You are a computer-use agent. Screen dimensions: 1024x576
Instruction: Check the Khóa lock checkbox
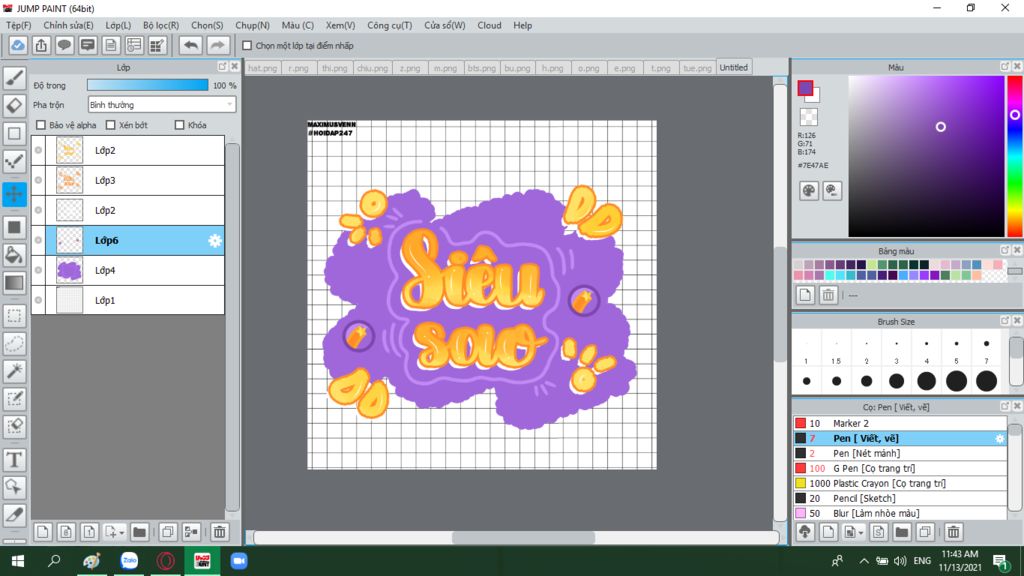(180, 125)
